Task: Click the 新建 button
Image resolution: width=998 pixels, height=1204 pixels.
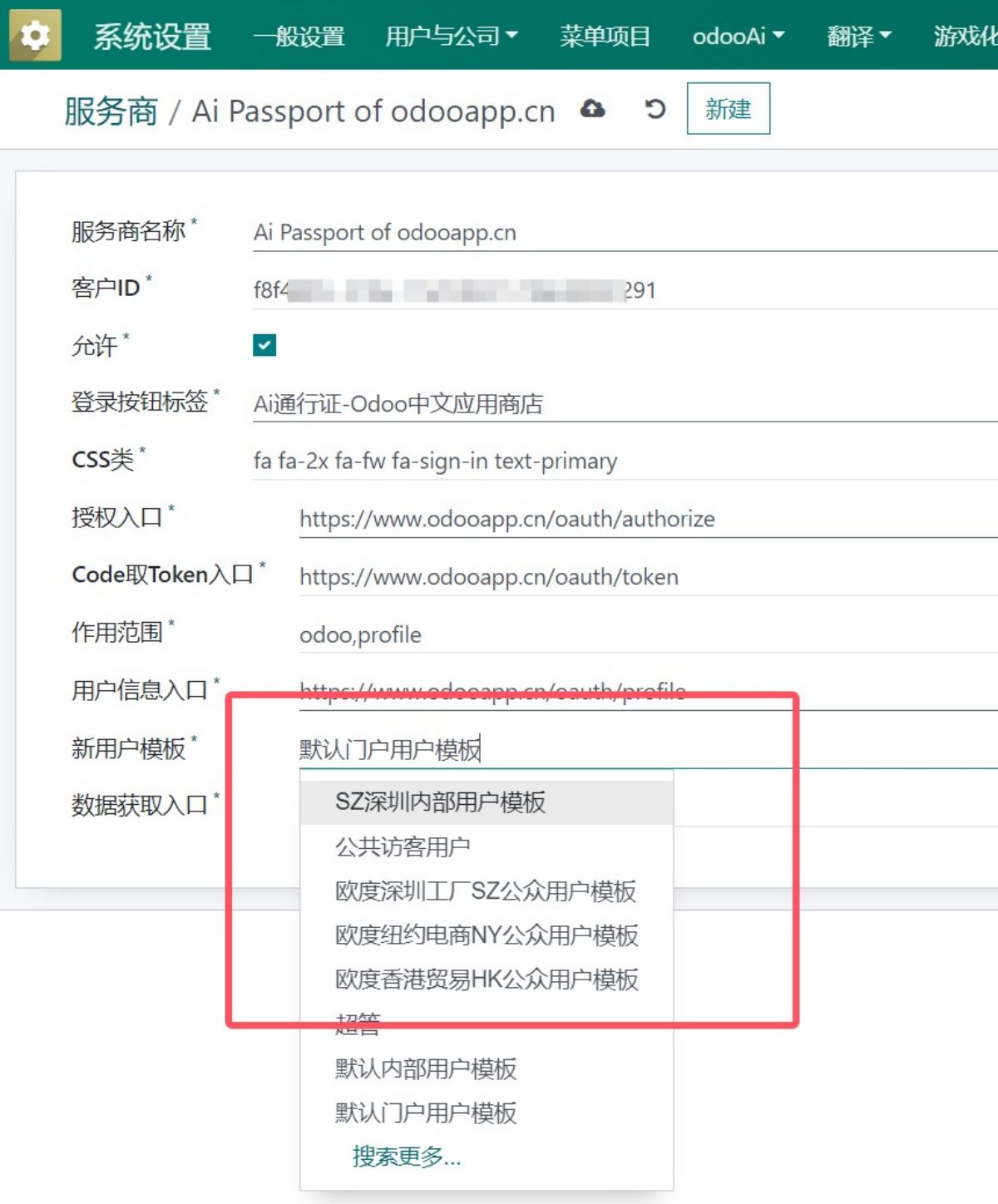Action: pyautogui.click(x=728, y=109)
